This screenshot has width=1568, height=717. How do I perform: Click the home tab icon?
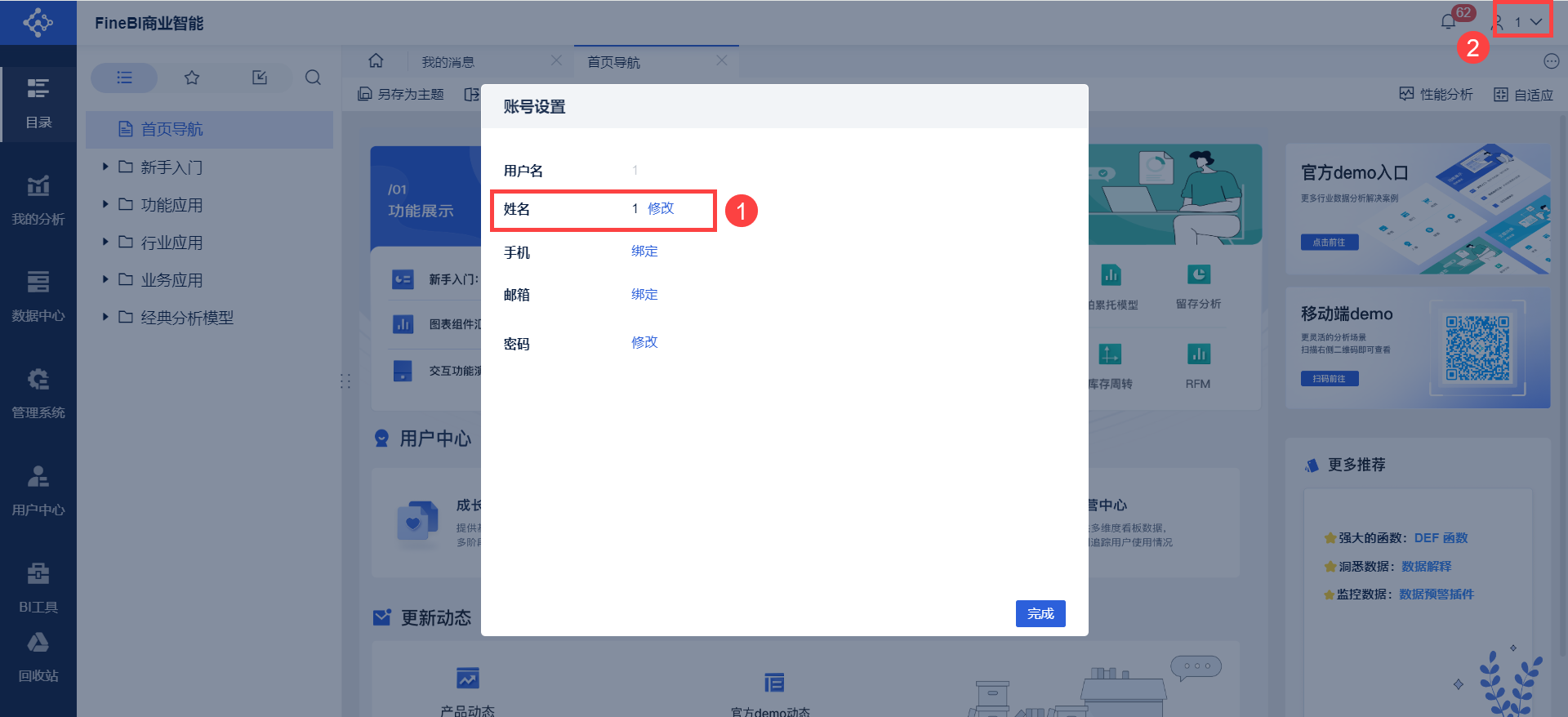point(376,61)
